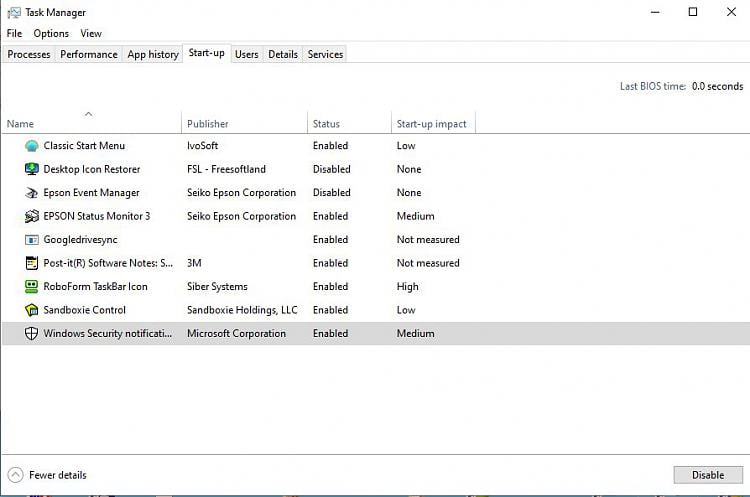The image size is (750, 497).
Task: Switch to the Services tab
Action: pos(325,54)
